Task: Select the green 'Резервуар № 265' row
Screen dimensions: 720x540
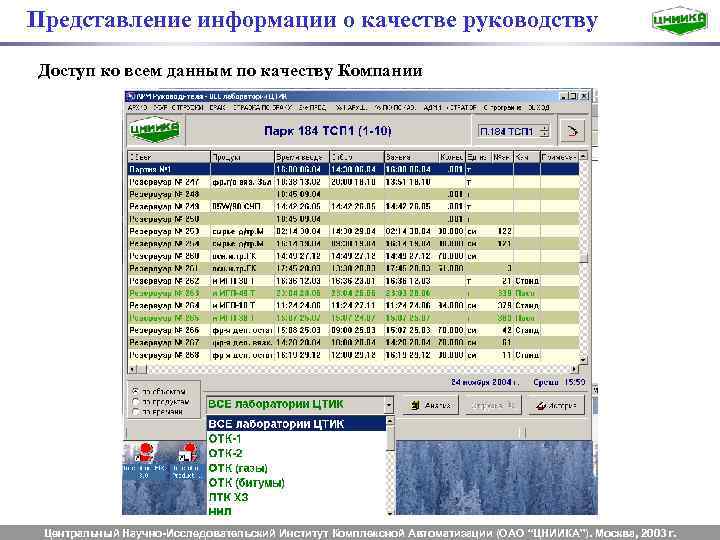Action: [x=353, y=318]
